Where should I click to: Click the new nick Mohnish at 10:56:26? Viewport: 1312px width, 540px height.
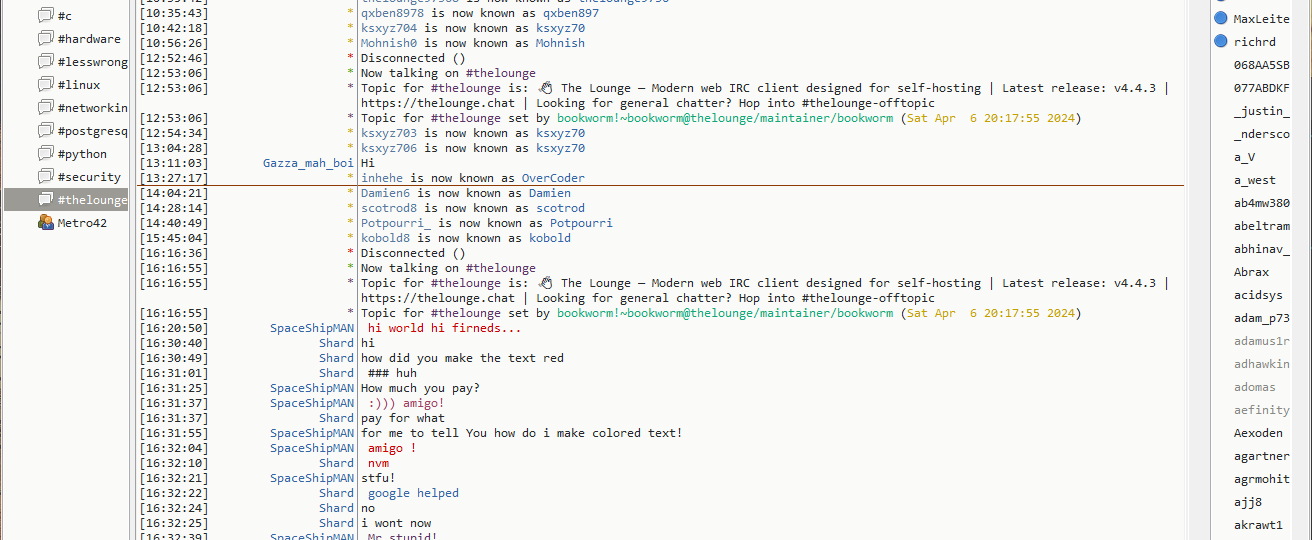click(x=560, y=43)
